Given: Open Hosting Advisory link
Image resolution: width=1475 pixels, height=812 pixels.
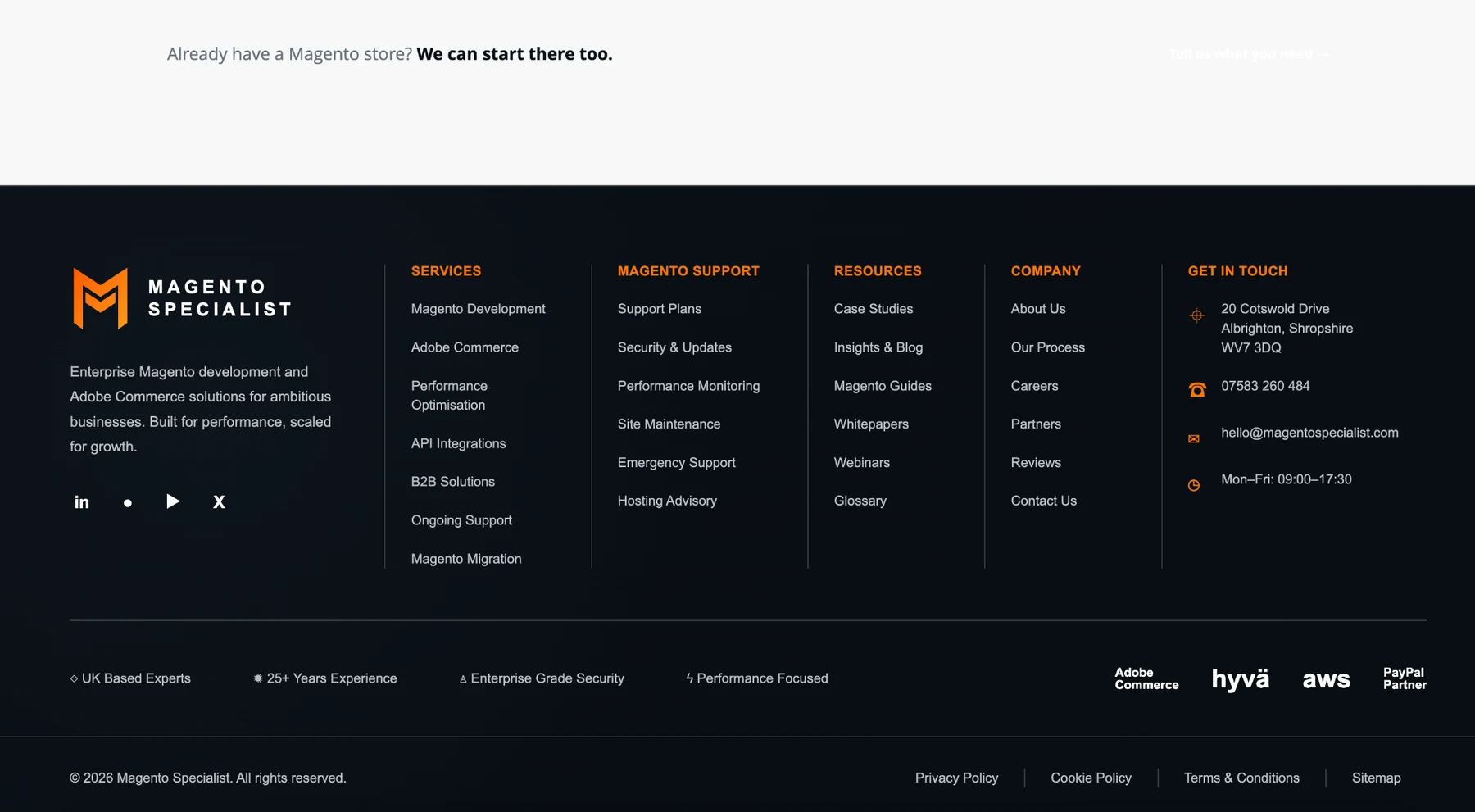Looking at the screenshot, I should click(x=667, y=501).
